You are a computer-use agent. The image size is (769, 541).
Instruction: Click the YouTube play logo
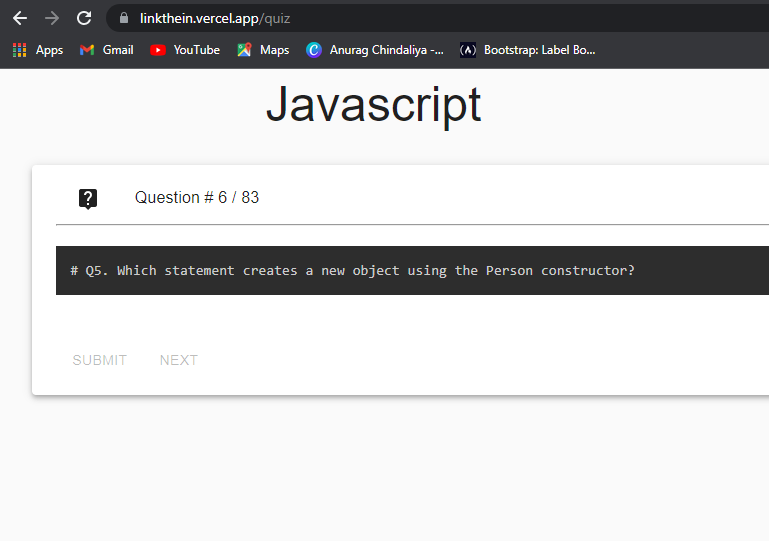(157, 50)
